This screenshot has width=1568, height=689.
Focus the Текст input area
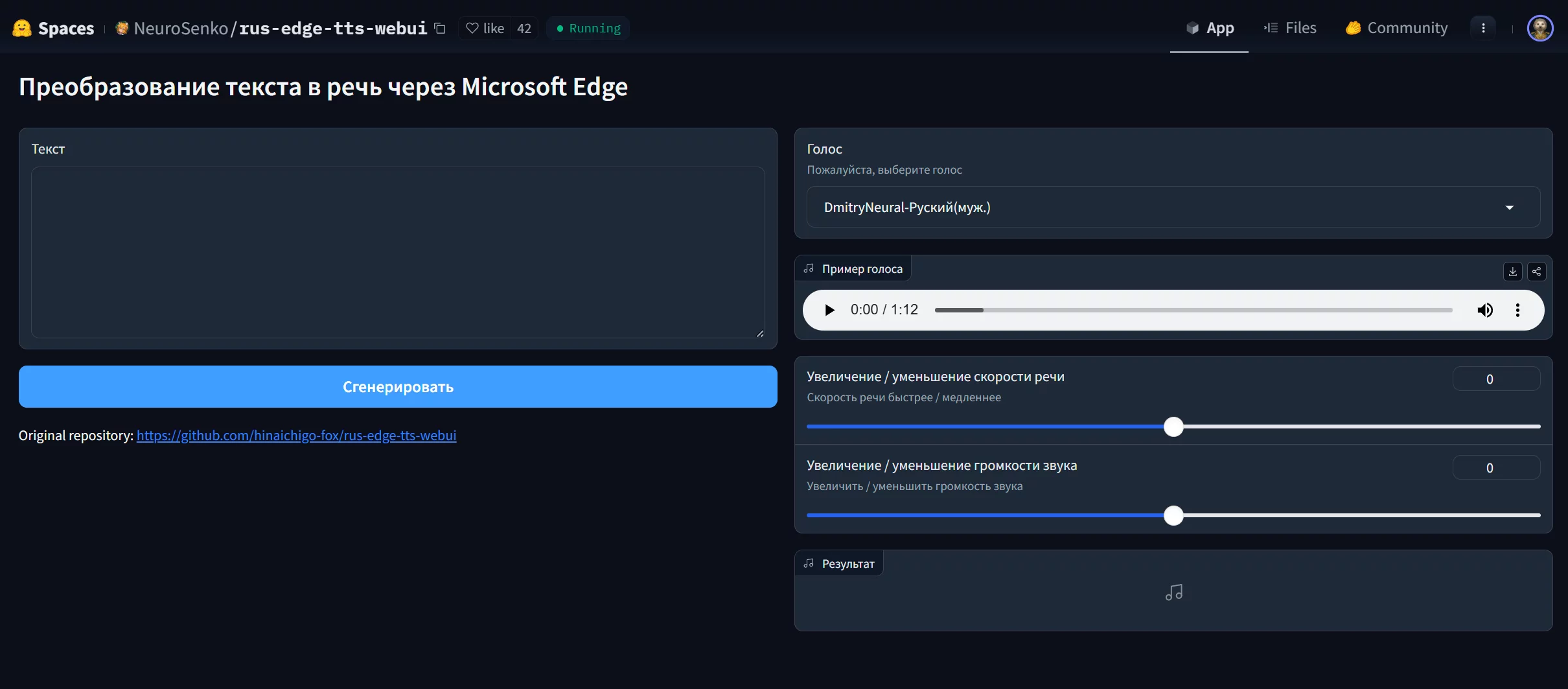[398, 252]
